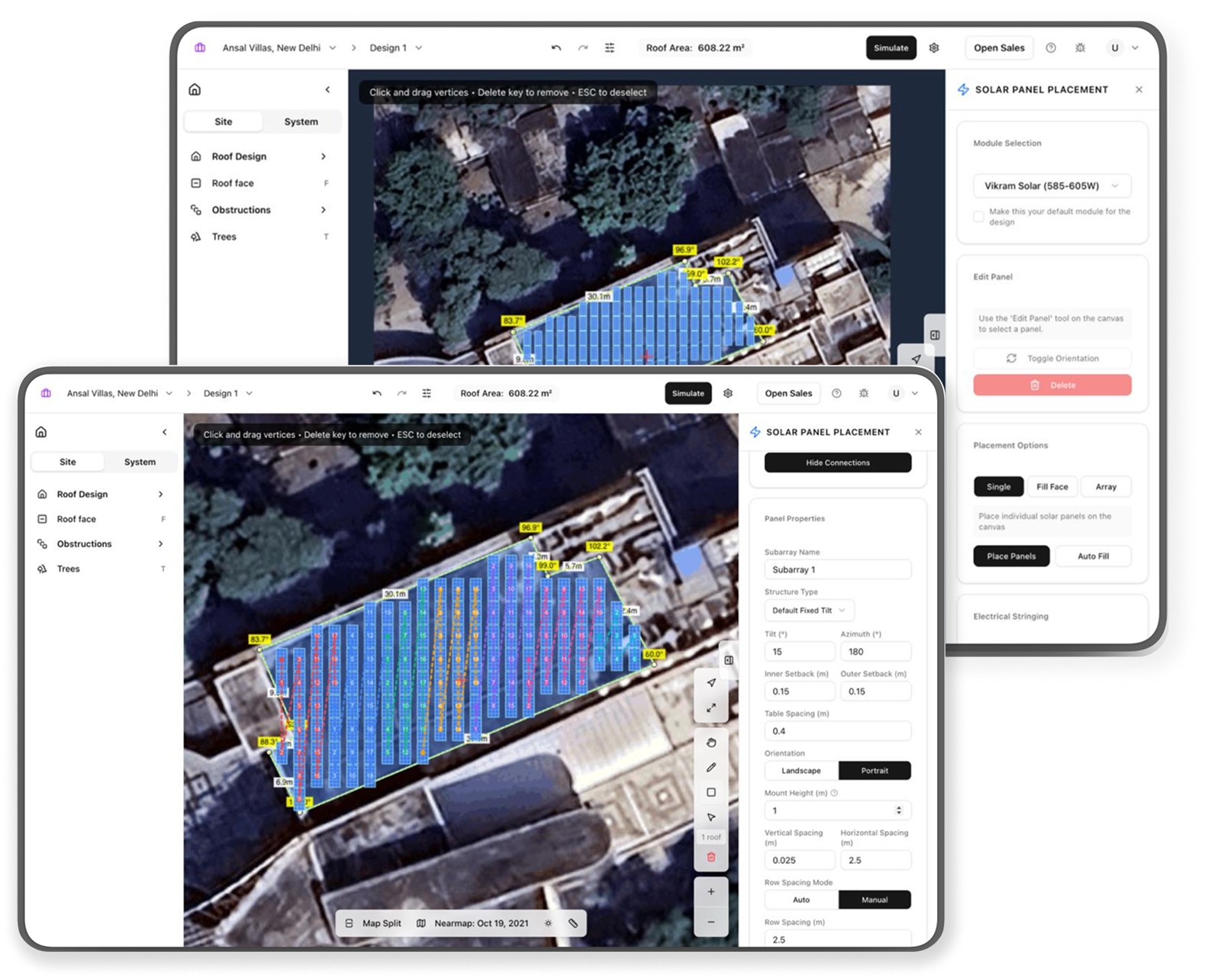Image resolution: width=1208 pixels, height=980 pixels.
Task: Choose Fill Face placement option
Action: 1052,487
